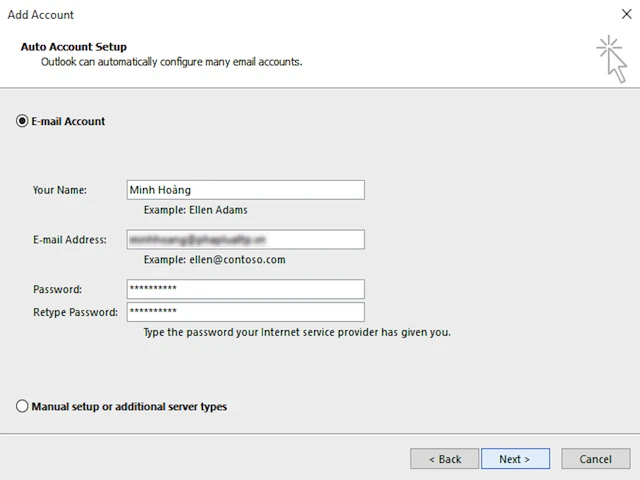Select the Retype Password field

[x=245, y=312]
